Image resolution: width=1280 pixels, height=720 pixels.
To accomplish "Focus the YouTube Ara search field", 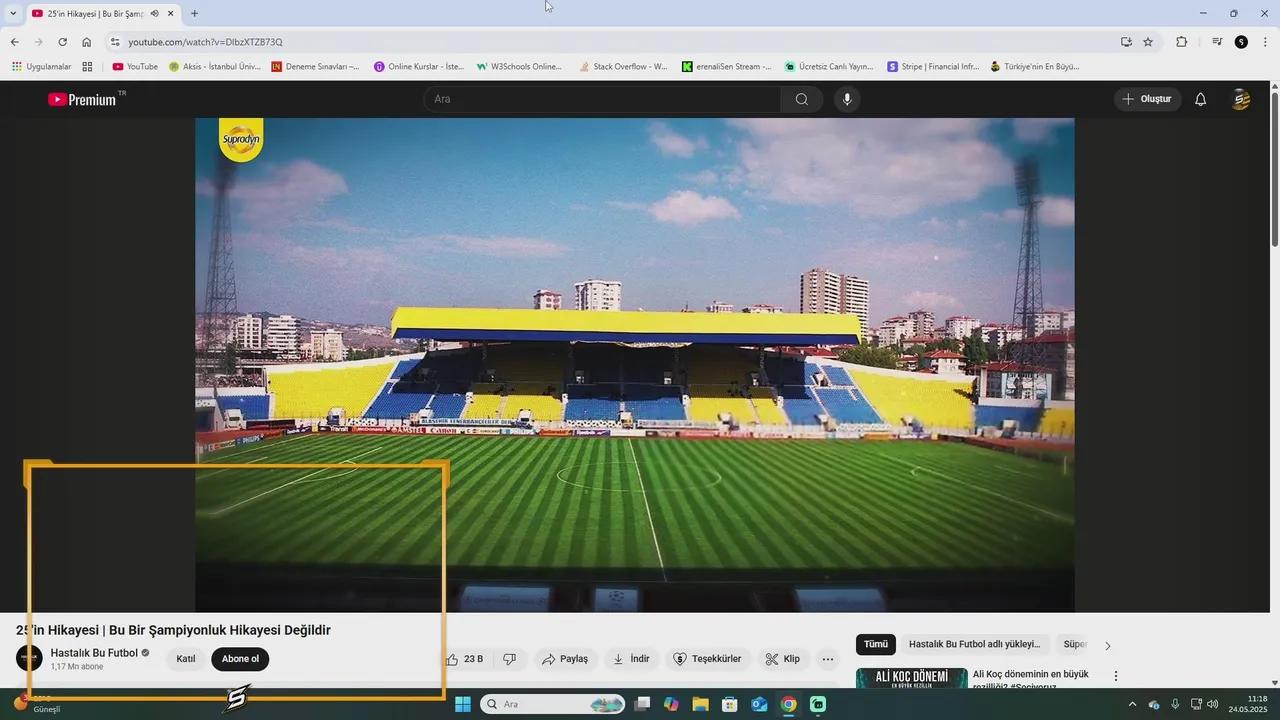I will 600,99.
